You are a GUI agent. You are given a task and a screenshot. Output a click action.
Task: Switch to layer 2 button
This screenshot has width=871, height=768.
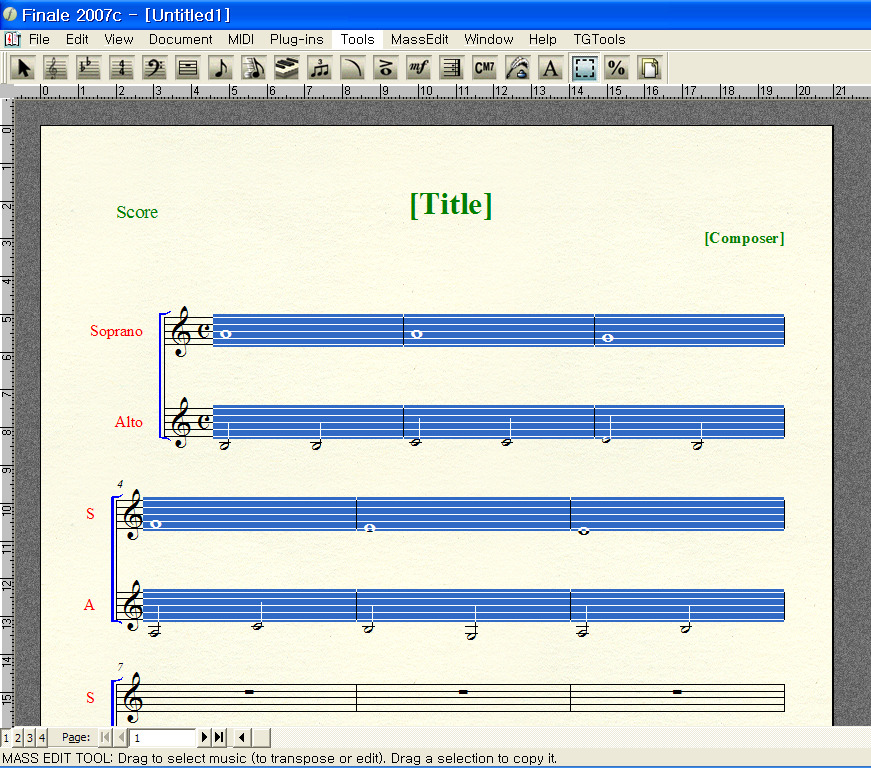[18, 738]
